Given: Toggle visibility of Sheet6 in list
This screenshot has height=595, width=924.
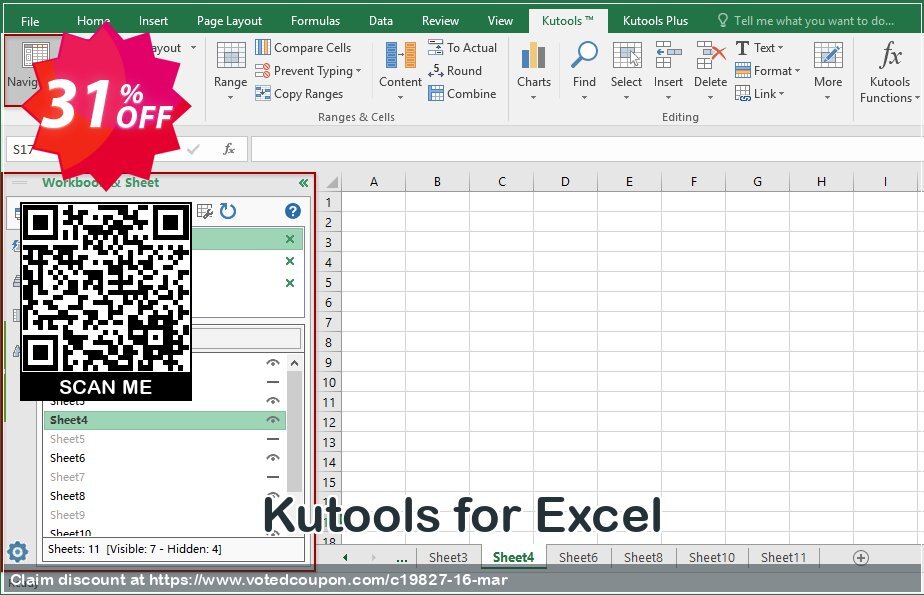Looking at the screenshot, I should (272, 458).
